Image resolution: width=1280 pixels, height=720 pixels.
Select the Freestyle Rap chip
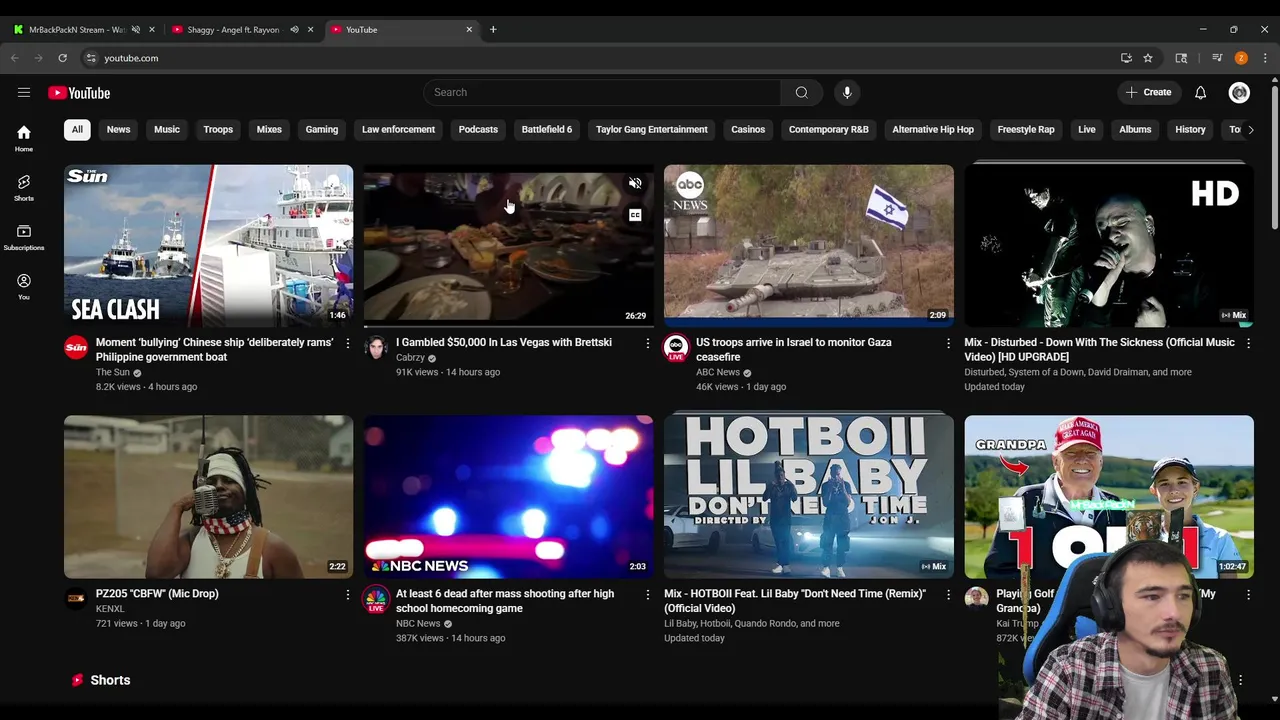point(1026,129)
